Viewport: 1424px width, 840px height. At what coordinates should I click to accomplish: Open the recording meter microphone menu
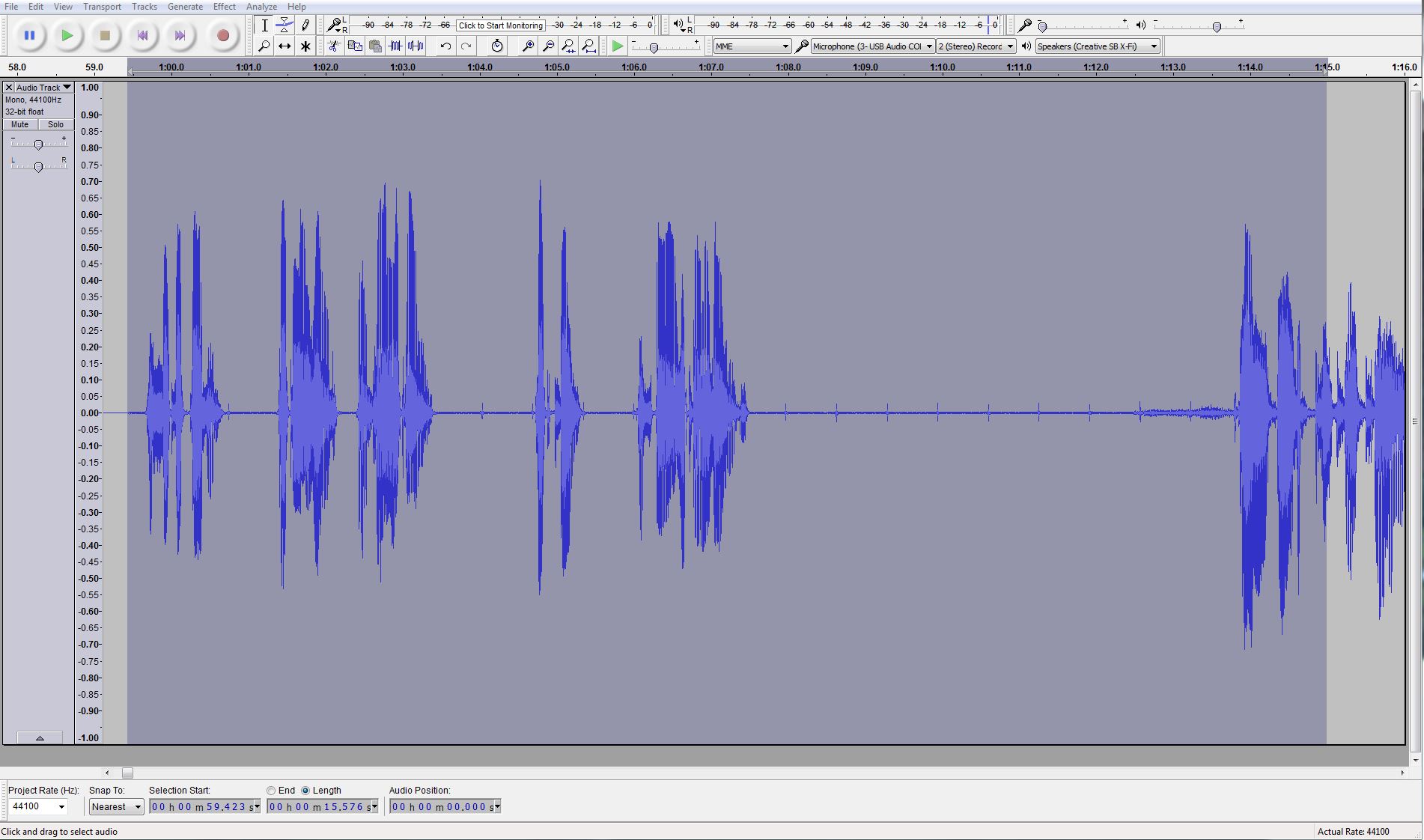(x=335, y=25)
